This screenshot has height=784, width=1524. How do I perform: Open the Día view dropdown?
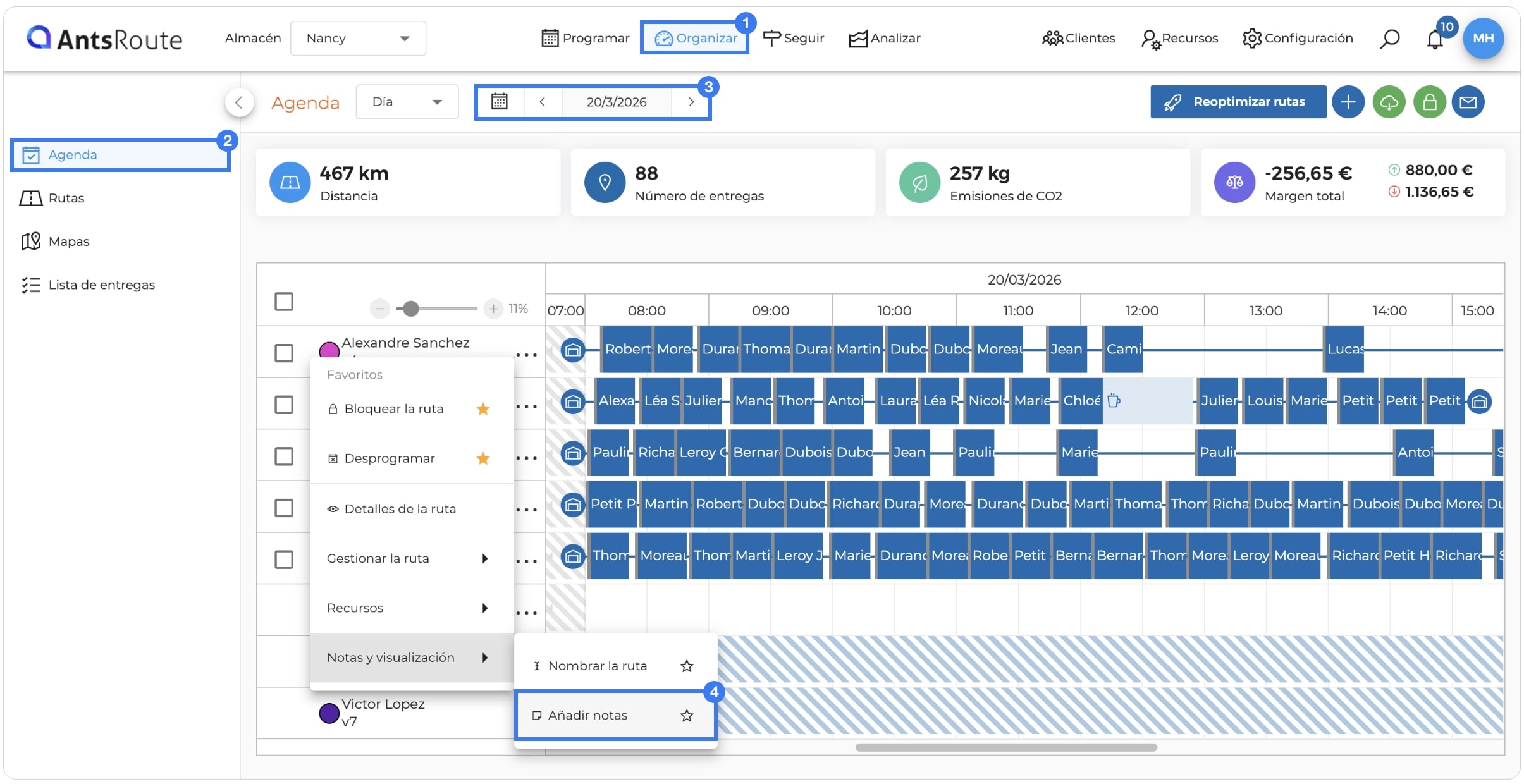tap(407, 102)
